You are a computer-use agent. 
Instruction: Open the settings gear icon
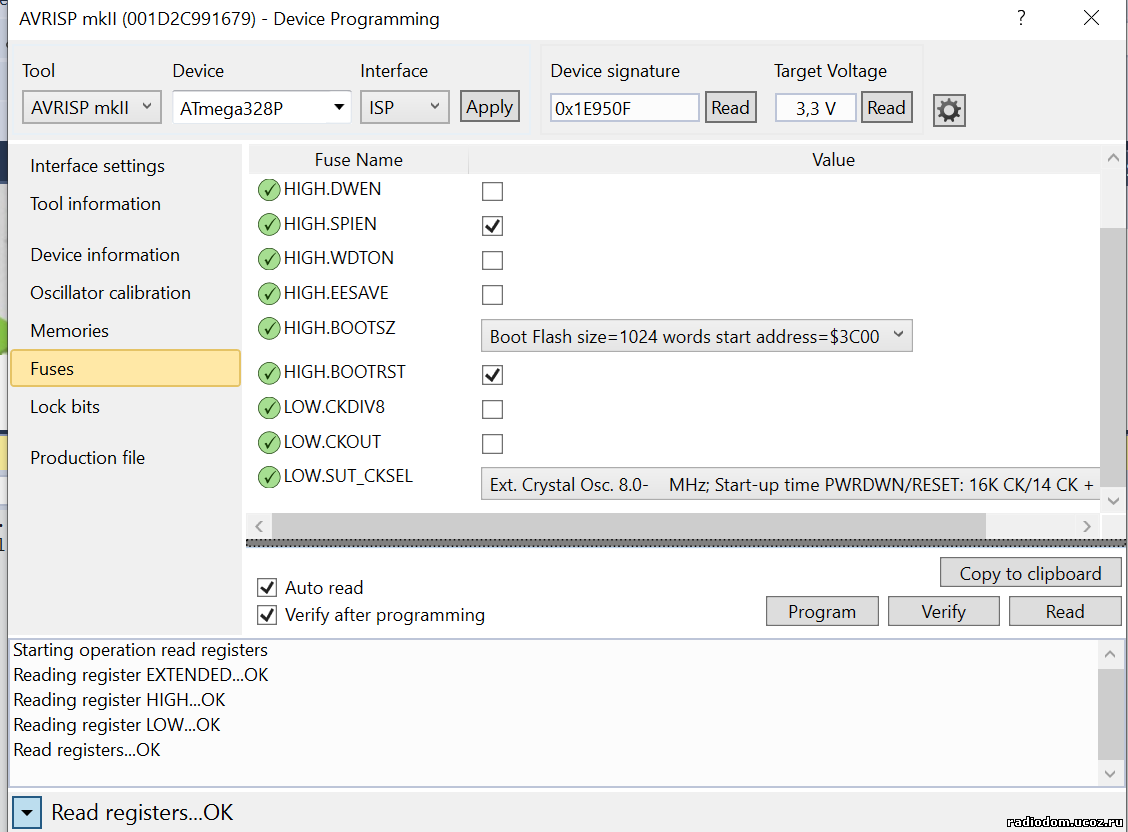(x=949, y=110)
